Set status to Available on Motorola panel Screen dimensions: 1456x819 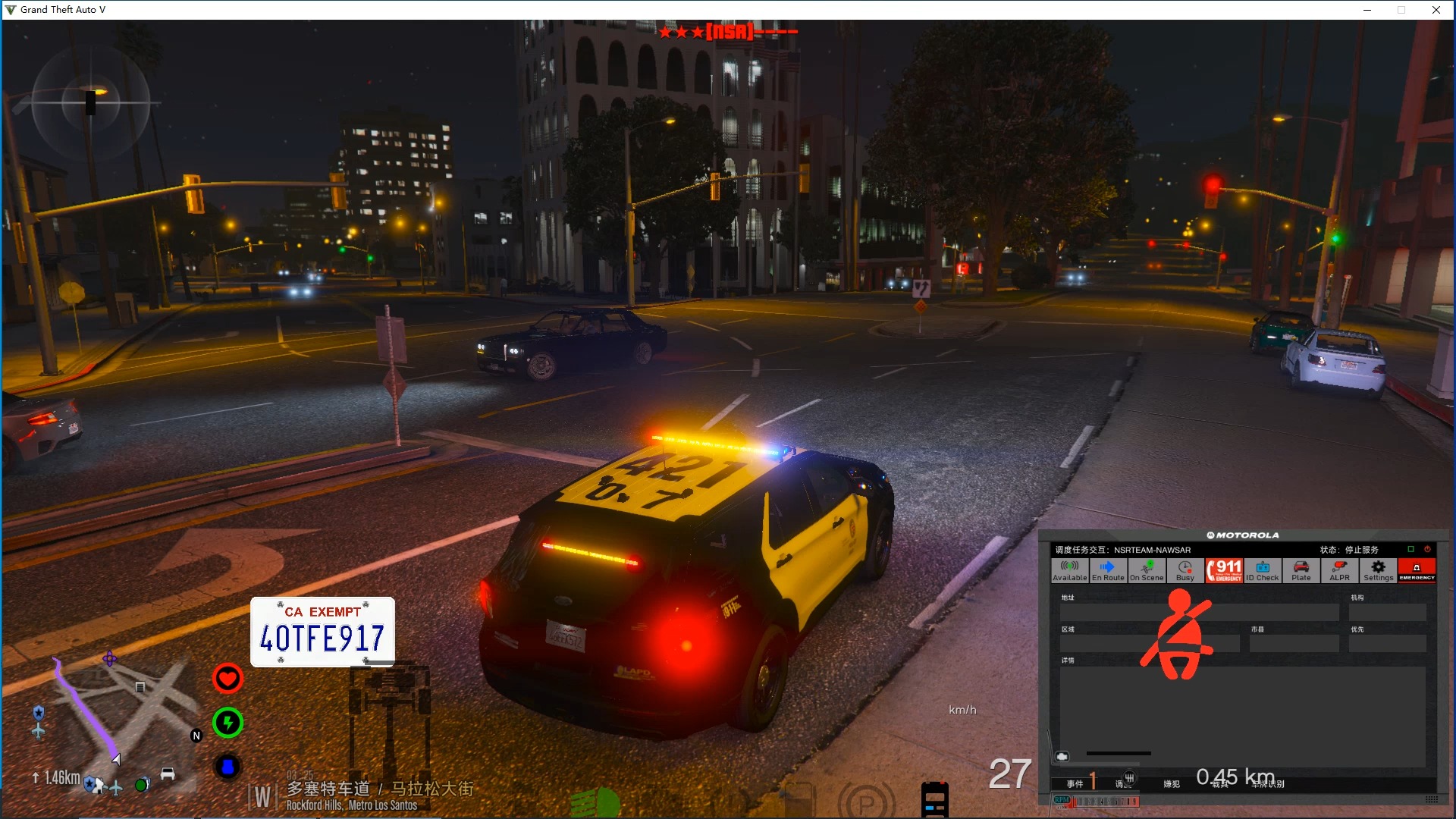pos(1070,571)
